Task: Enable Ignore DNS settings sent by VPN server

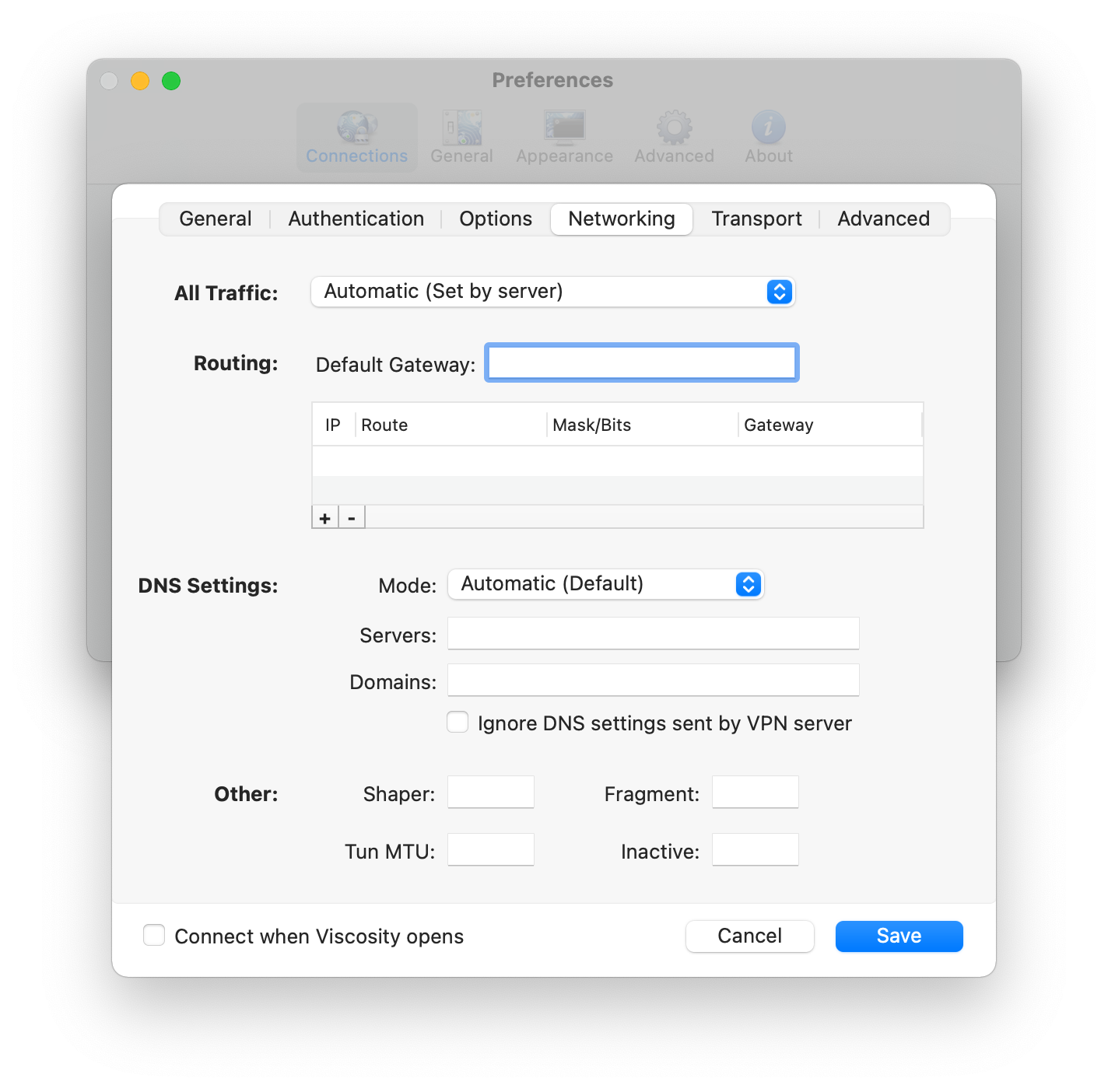Action: click(458, 723)
